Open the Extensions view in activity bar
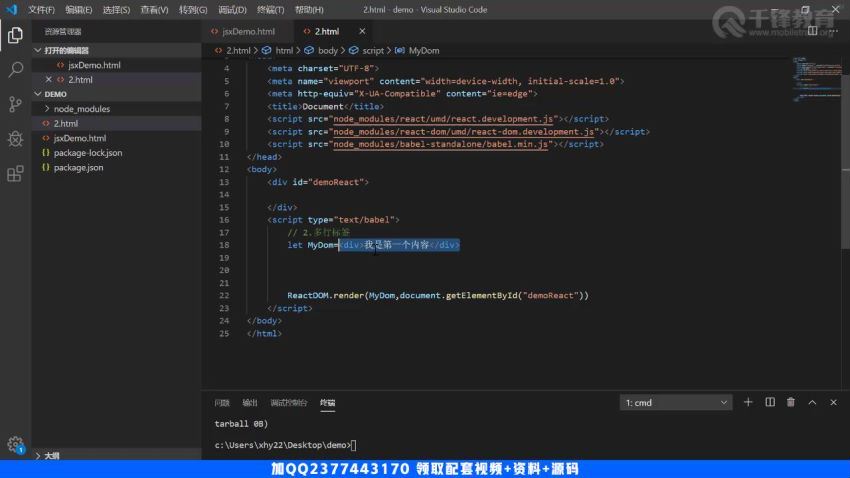850x478 pixels. (x=15, y=173)
